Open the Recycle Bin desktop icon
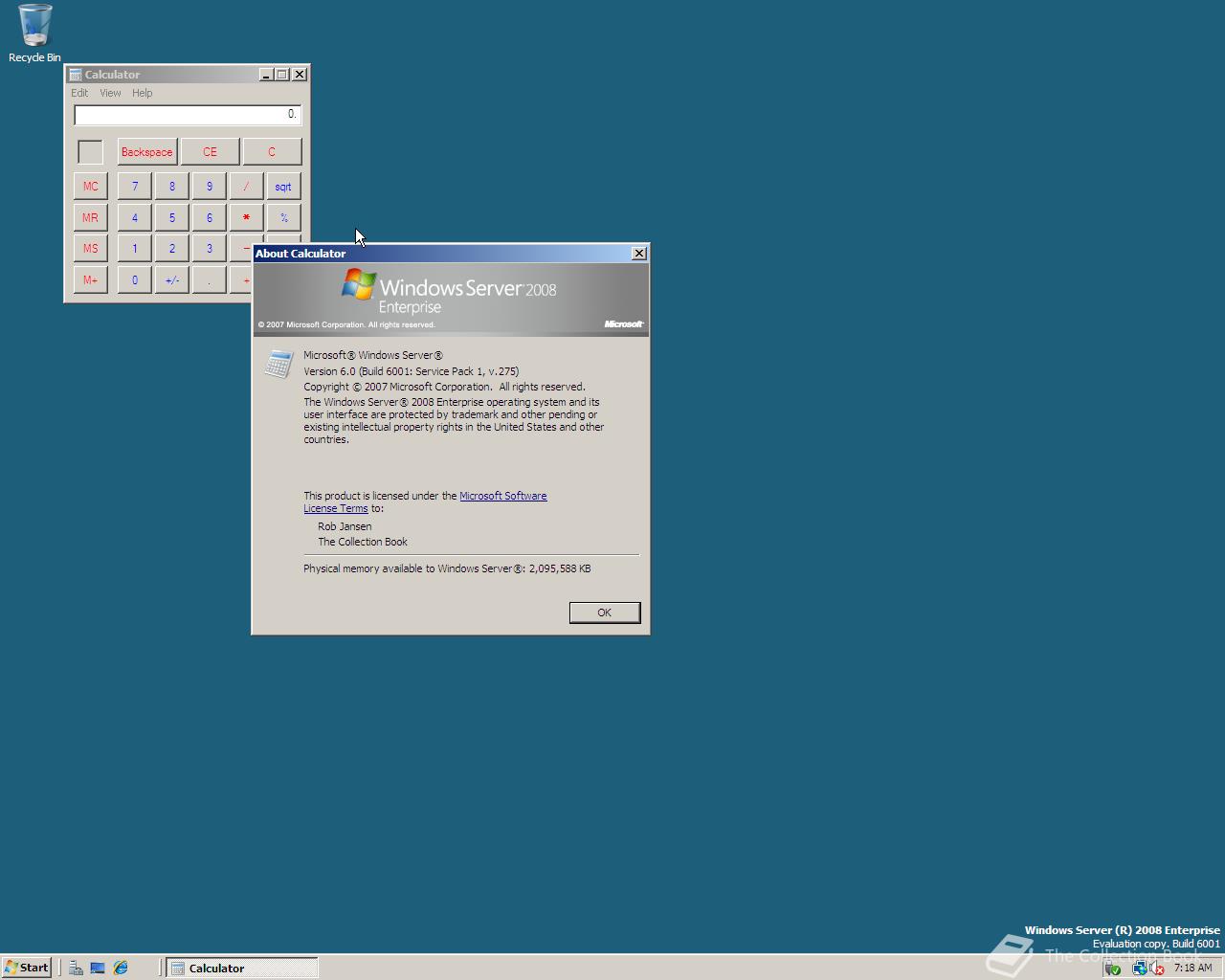This screenshot has width=1225, height=980. click(34, 33)
